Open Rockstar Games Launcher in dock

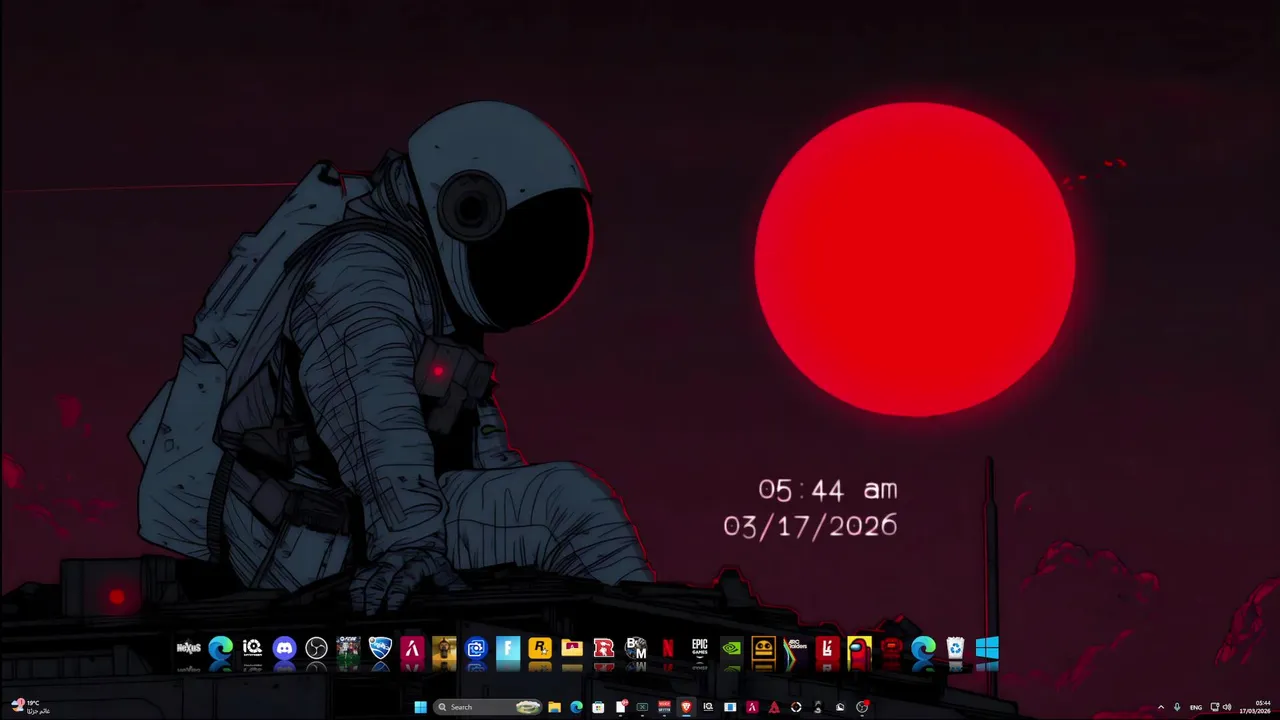(540, 649)
